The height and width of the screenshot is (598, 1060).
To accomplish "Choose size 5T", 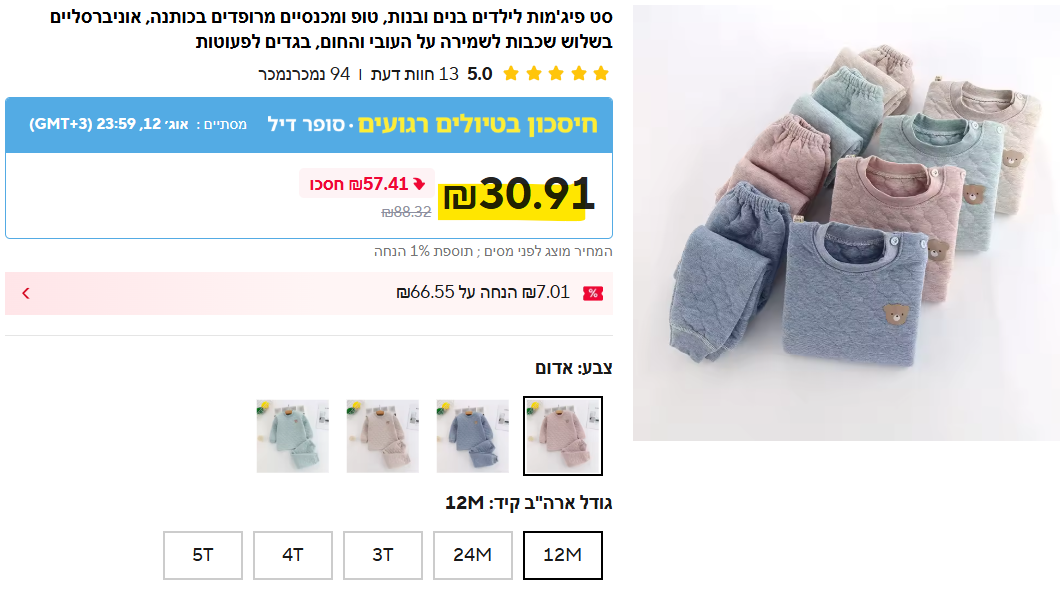I will pyautogui.click(x=203, y=555).
